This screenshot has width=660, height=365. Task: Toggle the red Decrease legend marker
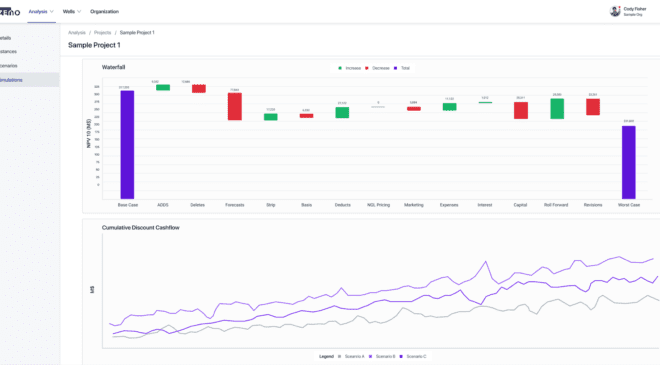[367, 68]
